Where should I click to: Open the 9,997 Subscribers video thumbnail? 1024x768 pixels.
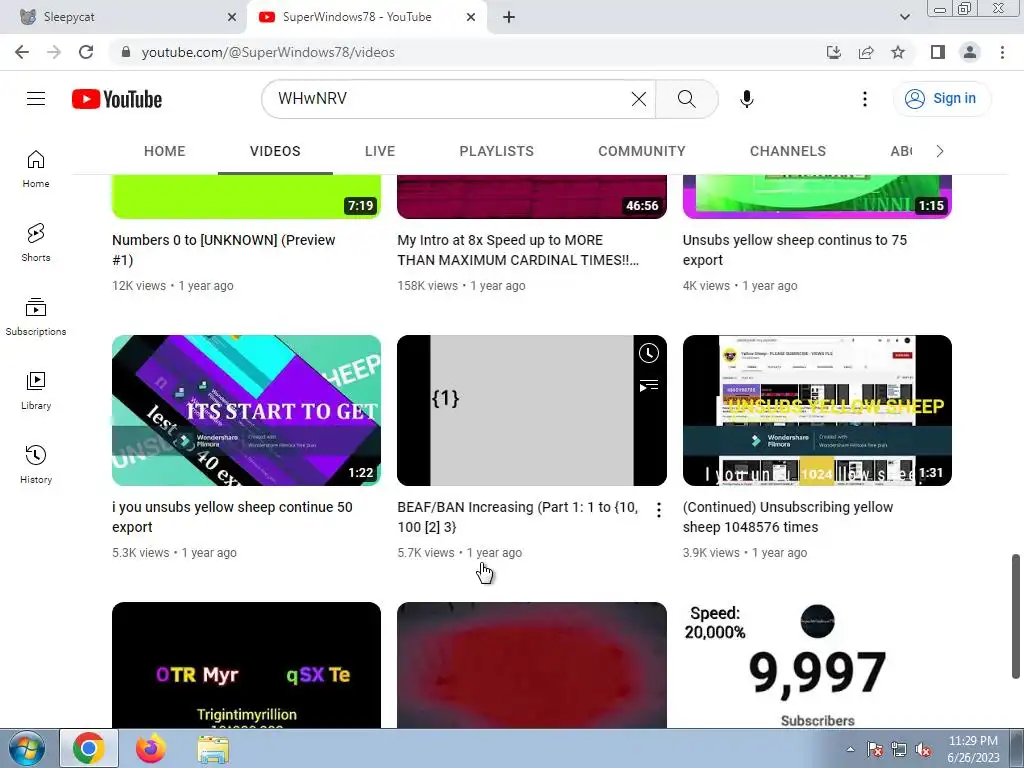click(817, 665)
